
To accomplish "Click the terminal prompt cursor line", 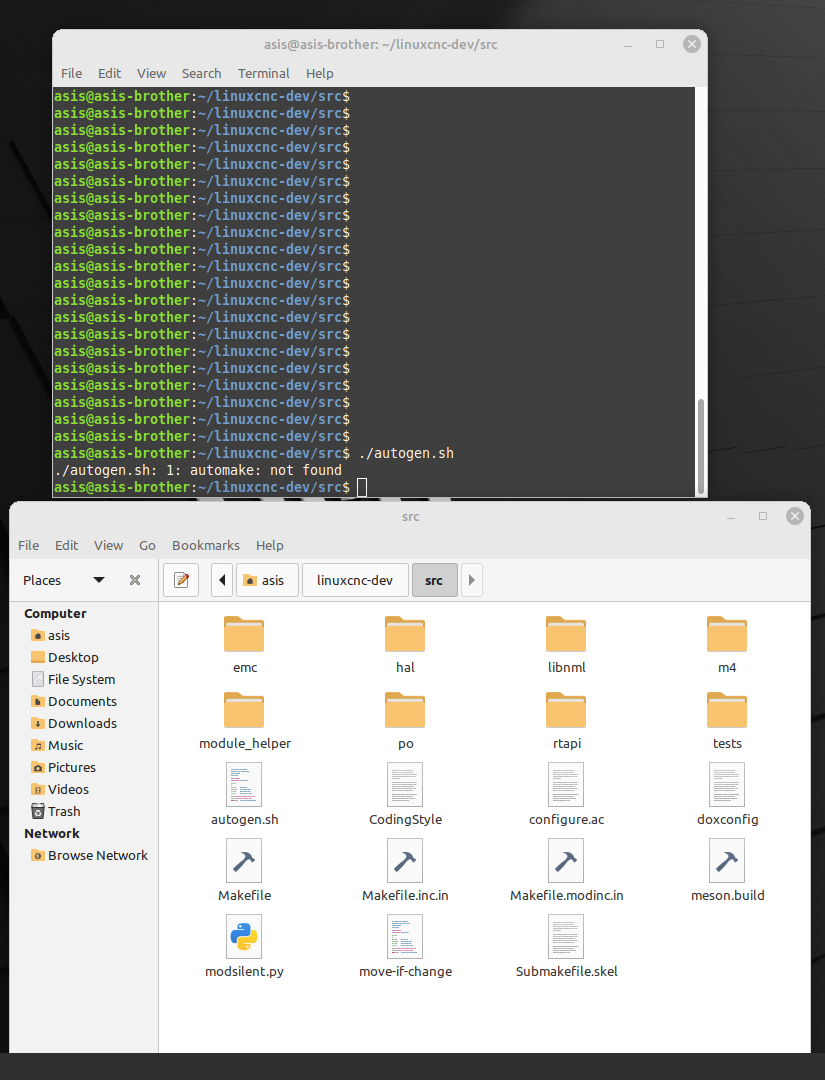I will point(374,487).
